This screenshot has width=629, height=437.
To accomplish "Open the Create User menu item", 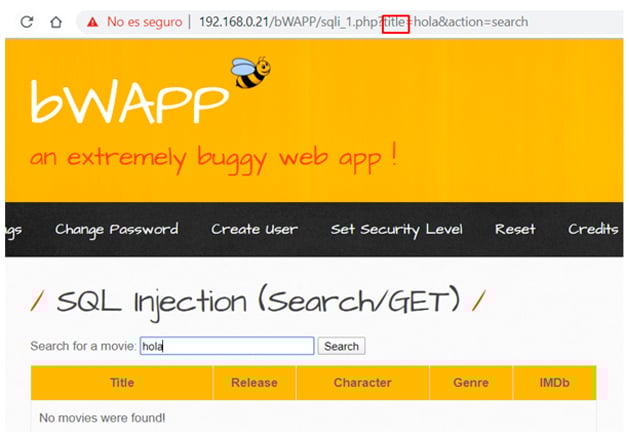I will (254, 229).
